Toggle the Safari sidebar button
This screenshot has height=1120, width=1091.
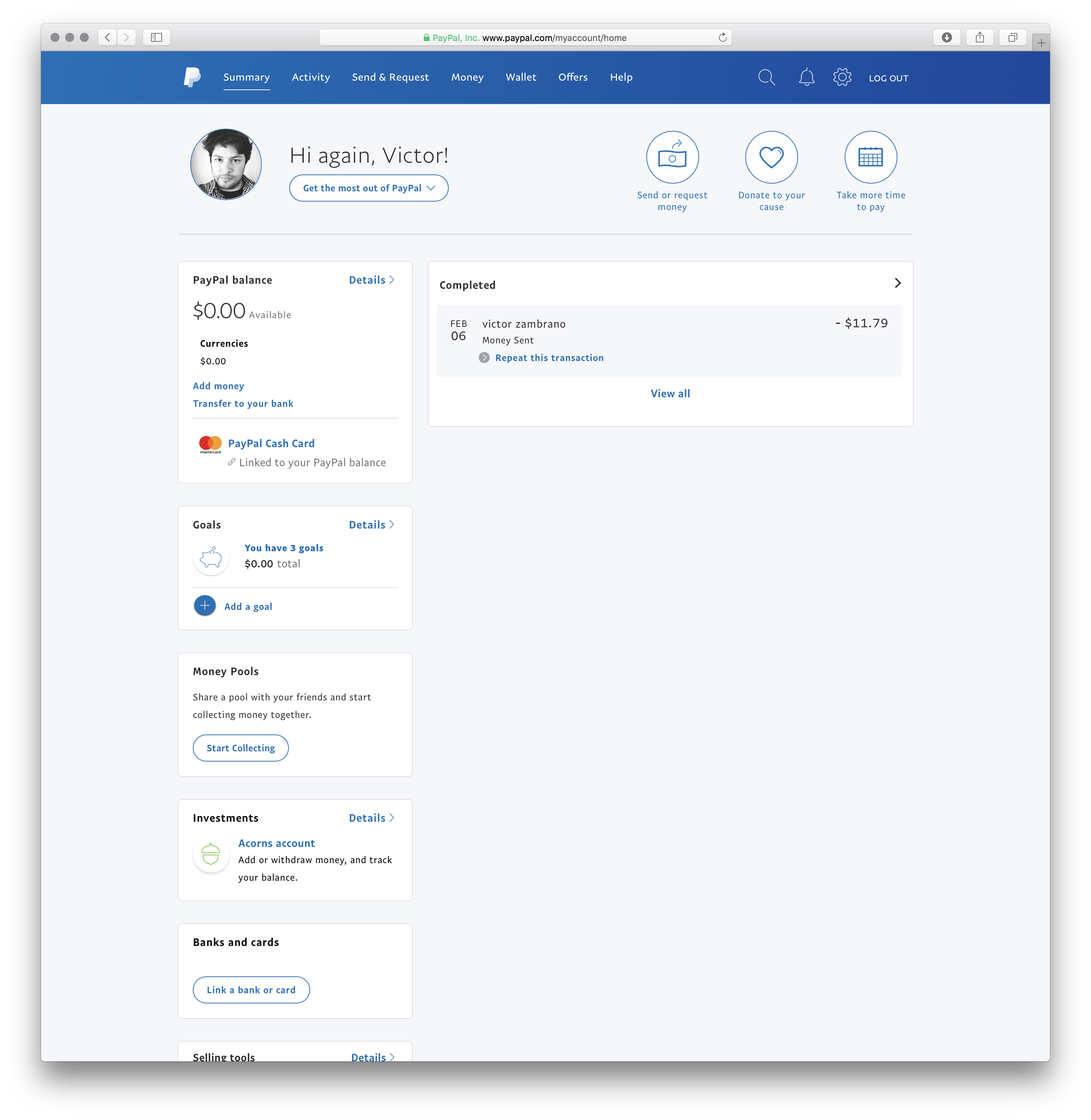157,37
